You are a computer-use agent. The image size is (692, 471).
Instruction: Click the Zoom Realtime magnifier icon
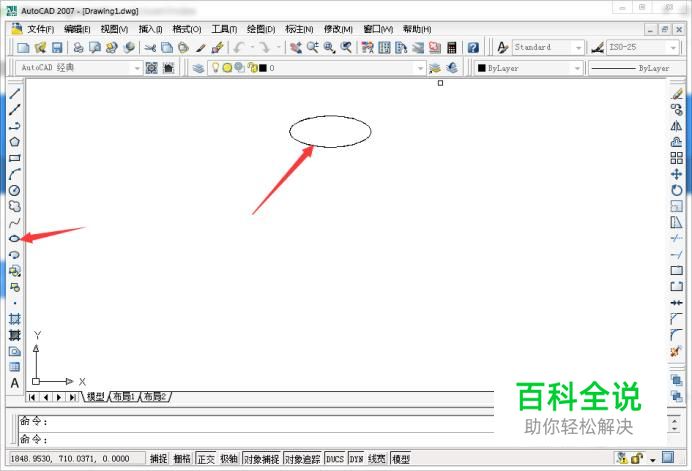[x=312, y=47]
